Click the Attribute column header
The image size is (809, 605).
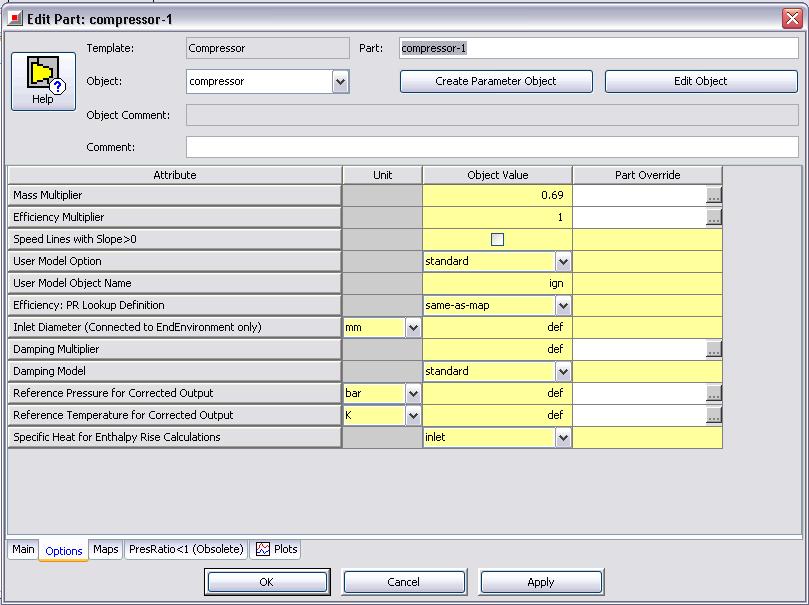(175, 175)
